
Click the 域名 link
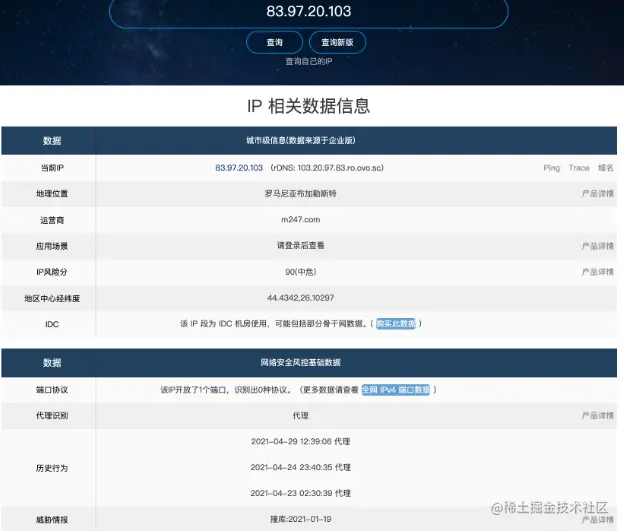point(605,168)
